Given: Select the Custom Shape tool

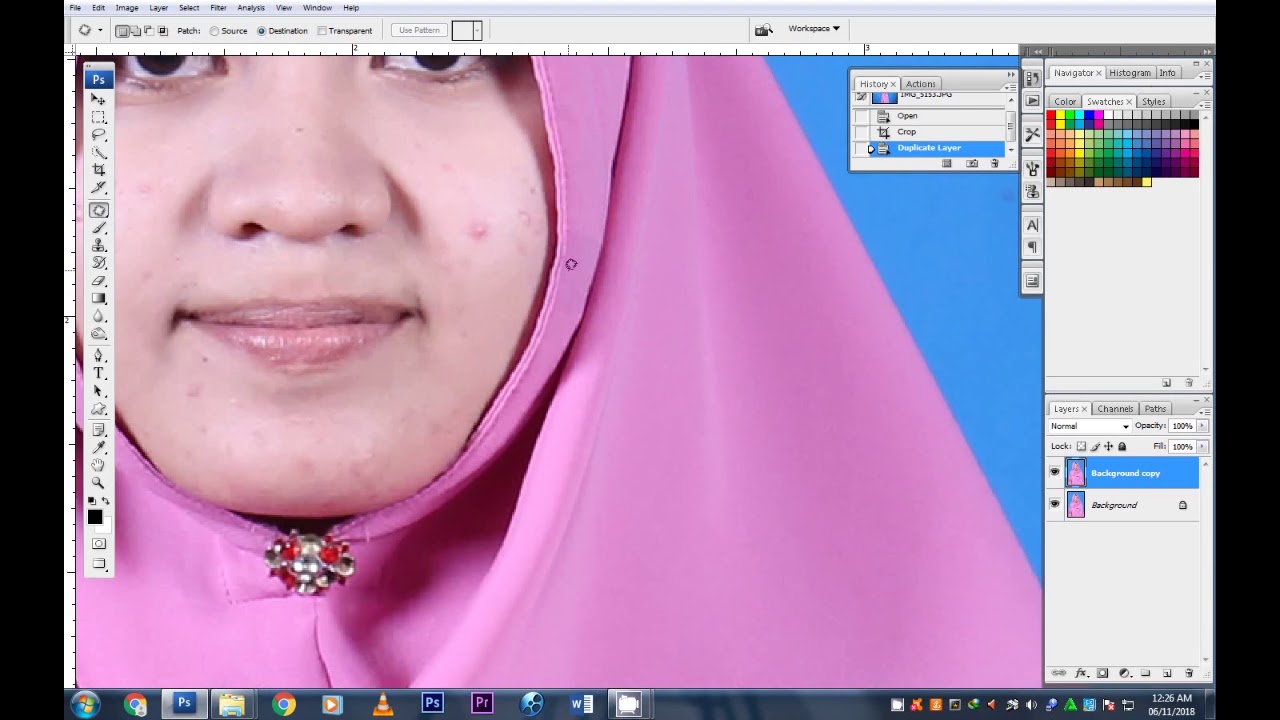Looking at the screenshot, I should [x=98, y=409].
